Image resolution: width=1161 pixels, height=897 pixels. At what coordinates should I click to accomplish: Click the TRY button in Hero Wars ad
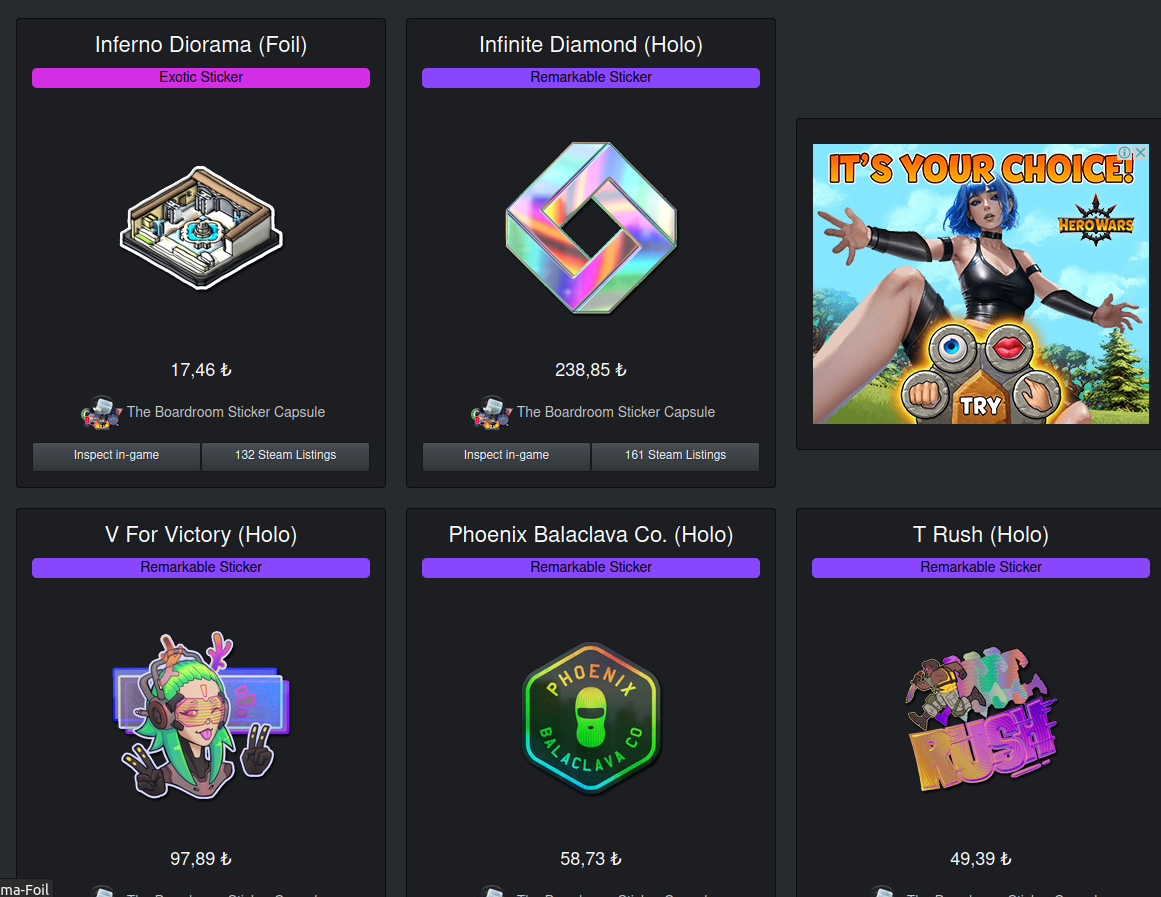pyautogui.click(x=980, y=405)
